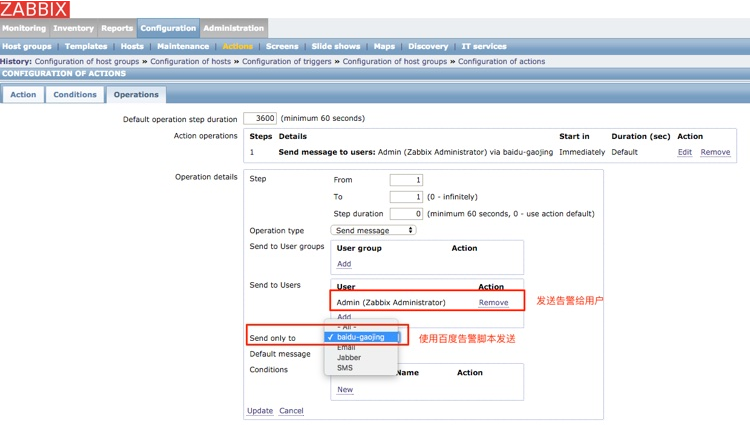Open the Configuration menu
This screenshot has height=444, width=750.
(168, 28)
